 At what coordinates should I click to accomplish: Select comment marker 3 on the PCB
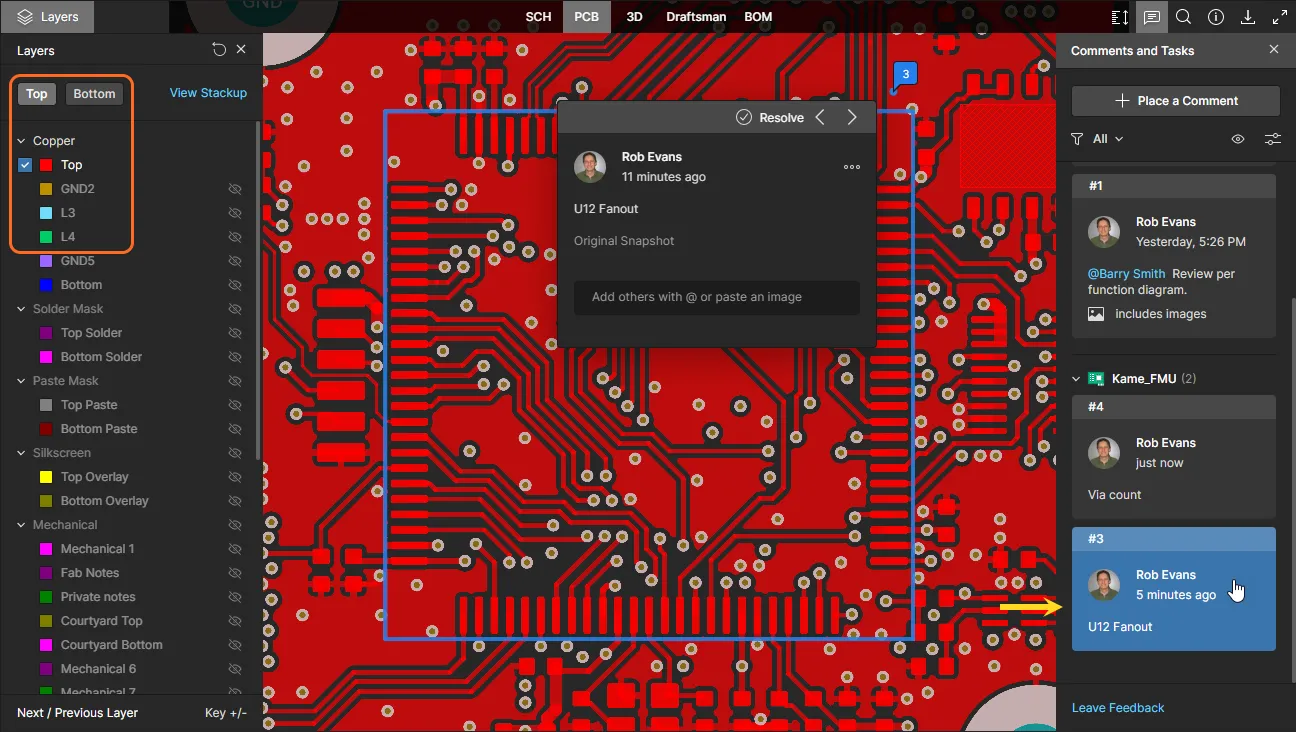tap(905, 75)
